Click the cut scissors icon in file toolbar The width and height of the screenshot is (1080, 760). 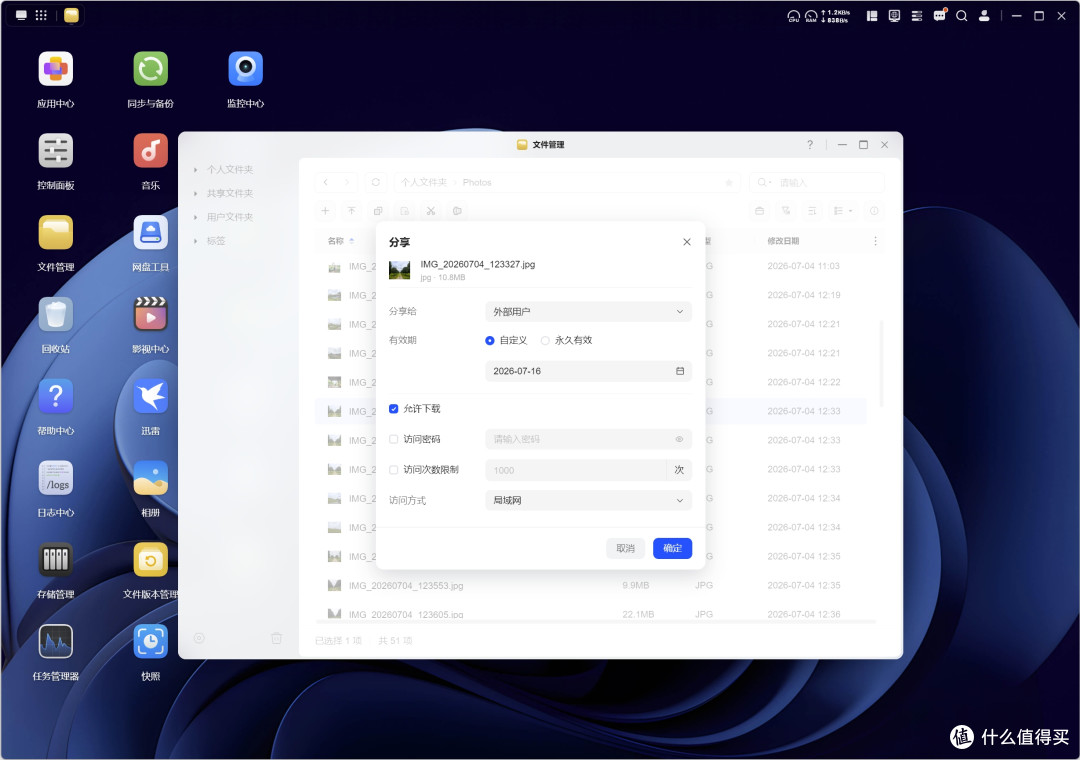pos(431,211)
